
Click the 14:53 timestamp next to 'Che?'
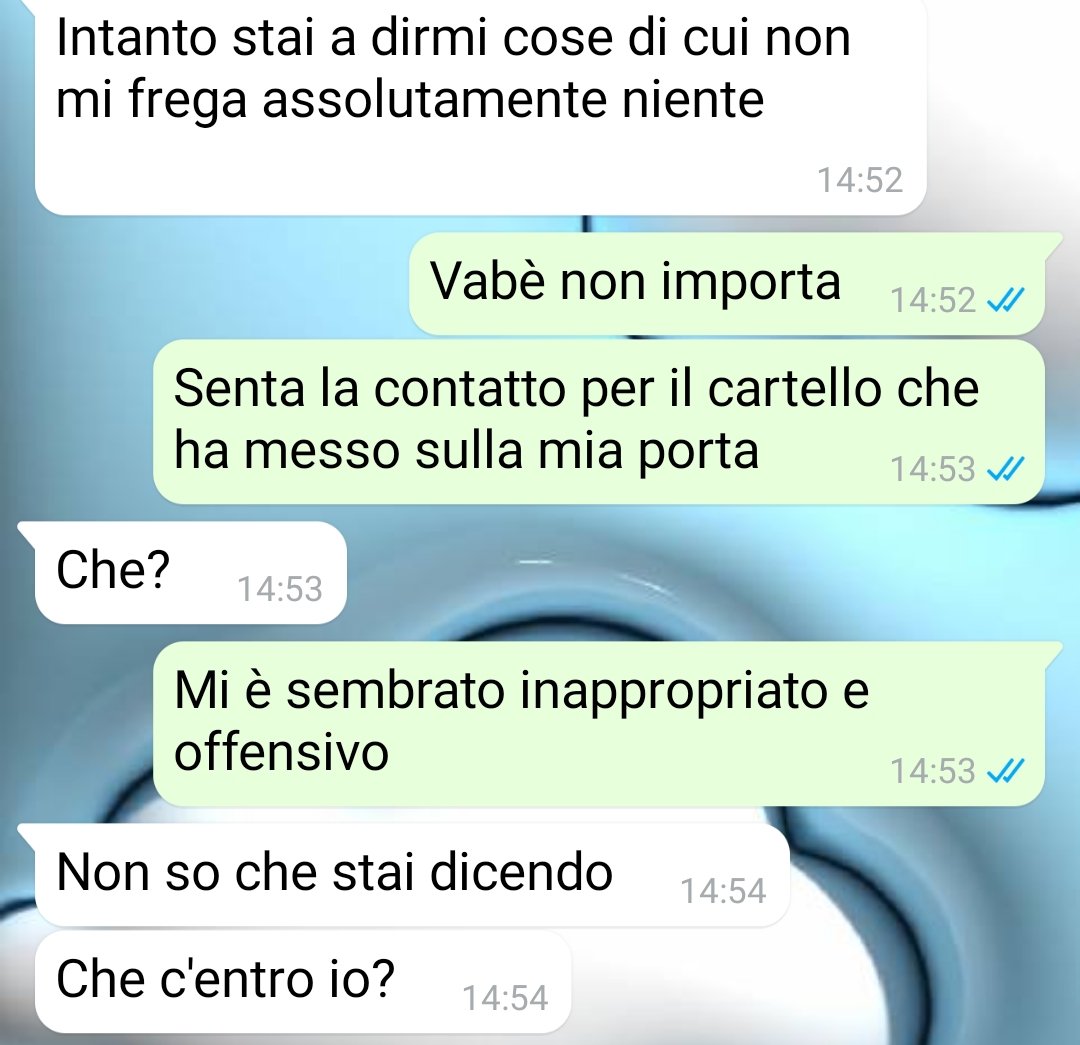click(x=280, y=590)
